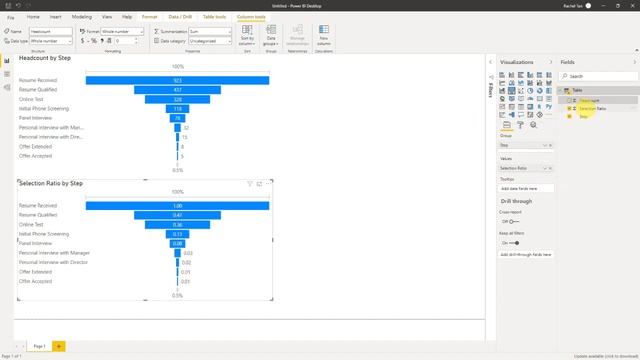Click the Name field containing Headcount
The width and height of the screenshot is (640, 360).
(51, 31)
